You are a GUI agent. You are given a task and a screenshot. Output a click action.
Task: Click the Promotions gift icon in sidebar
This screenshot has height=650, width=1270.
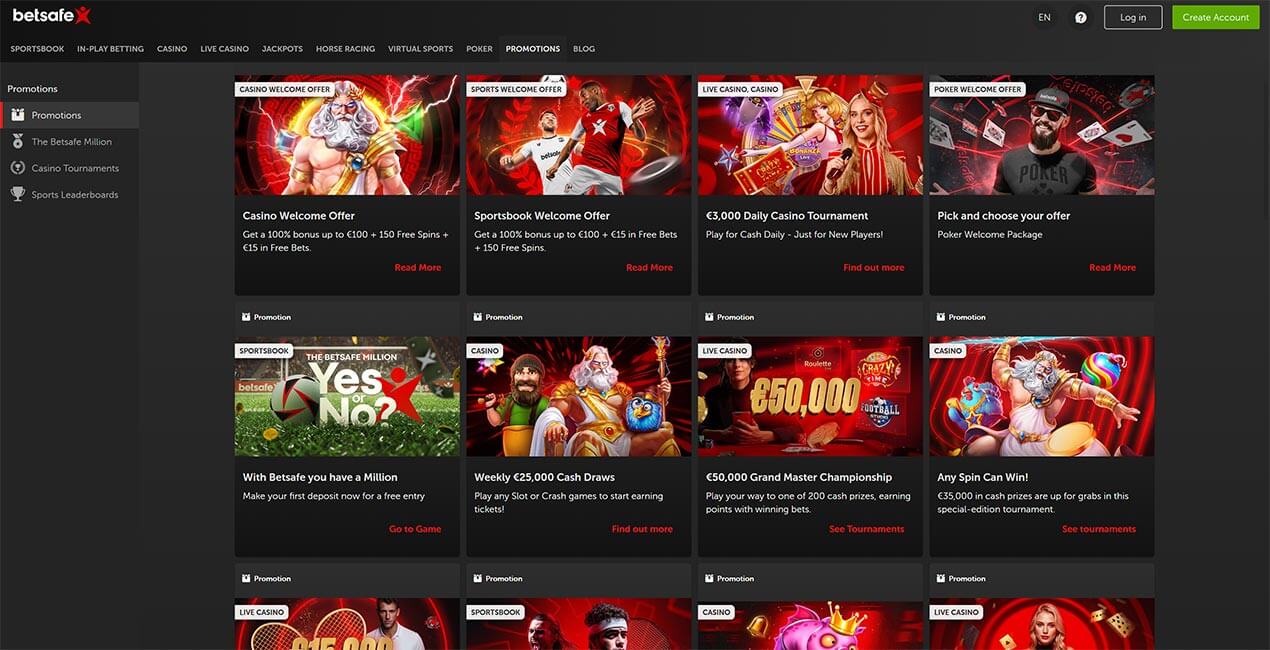click(18, 115)
